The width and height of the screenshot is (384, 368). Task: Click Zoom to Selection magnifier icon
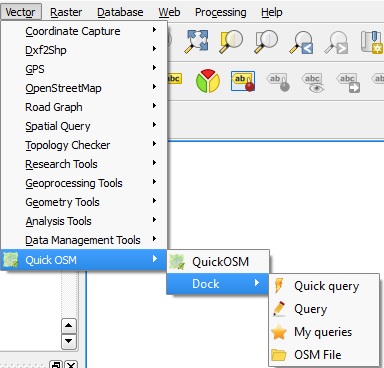(x=231, y=41)
